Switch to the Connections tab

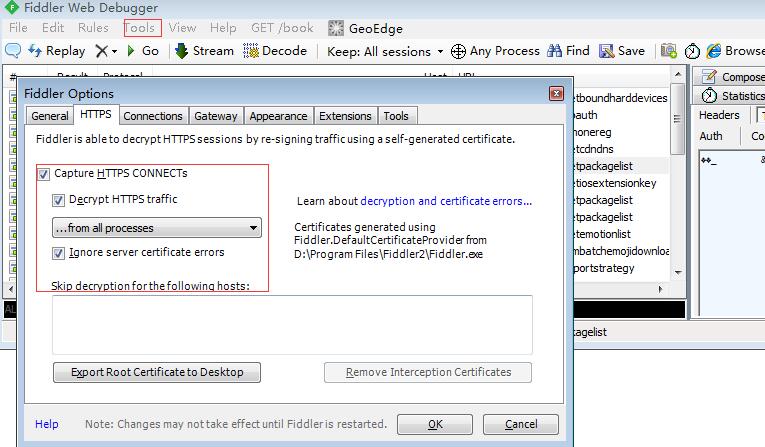[153, 116]
